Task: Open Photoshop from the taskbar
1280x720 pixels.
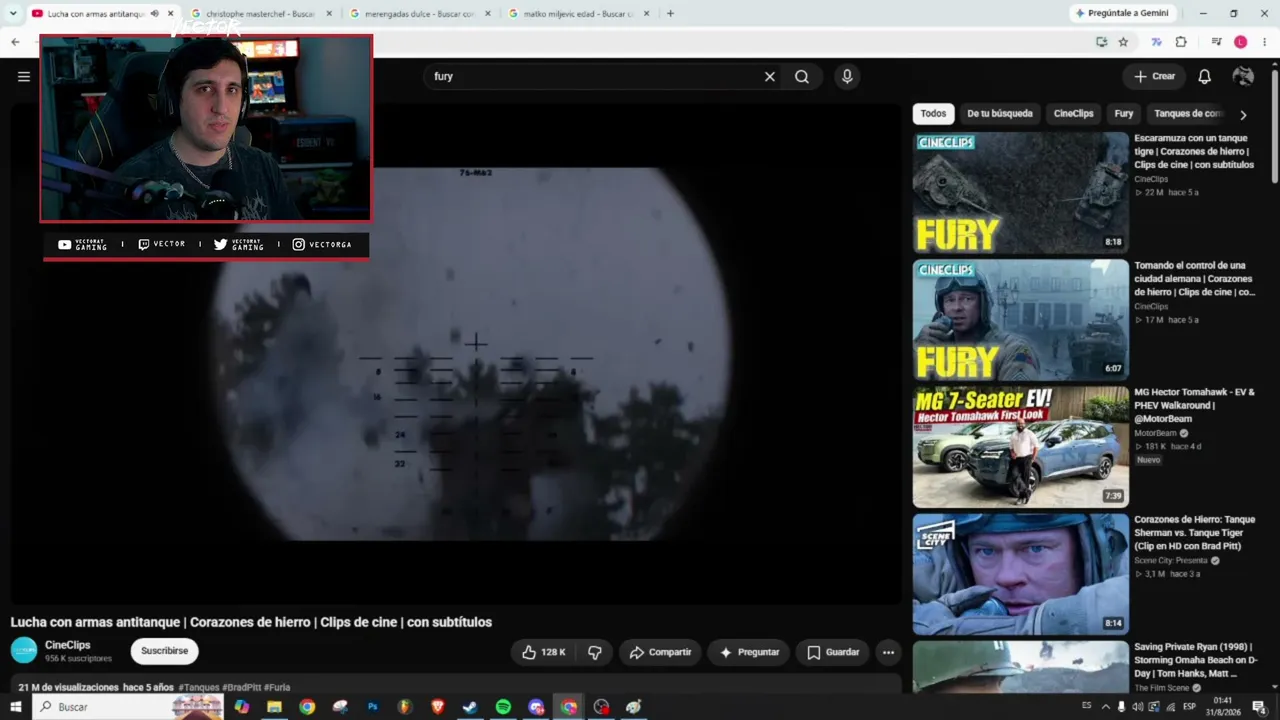Action: [373, 707]
